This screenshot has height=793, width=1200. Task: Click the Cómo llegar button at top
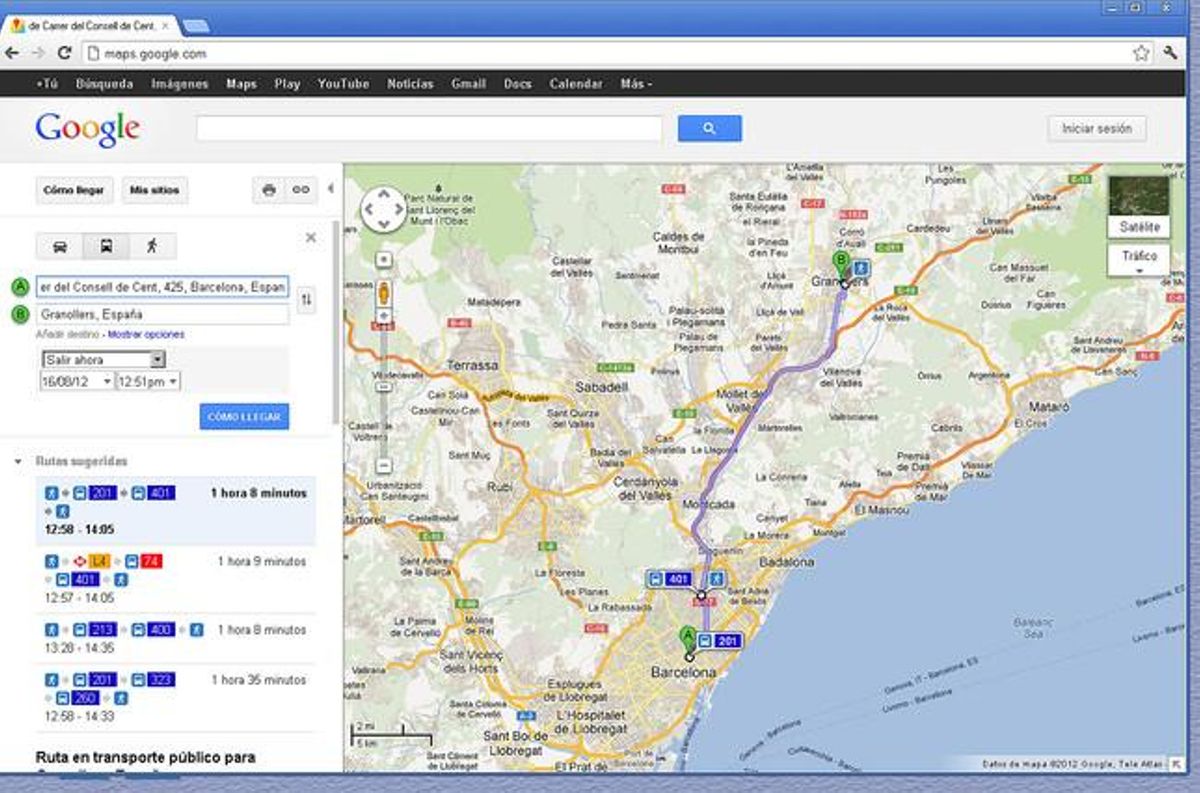(74, 190)
